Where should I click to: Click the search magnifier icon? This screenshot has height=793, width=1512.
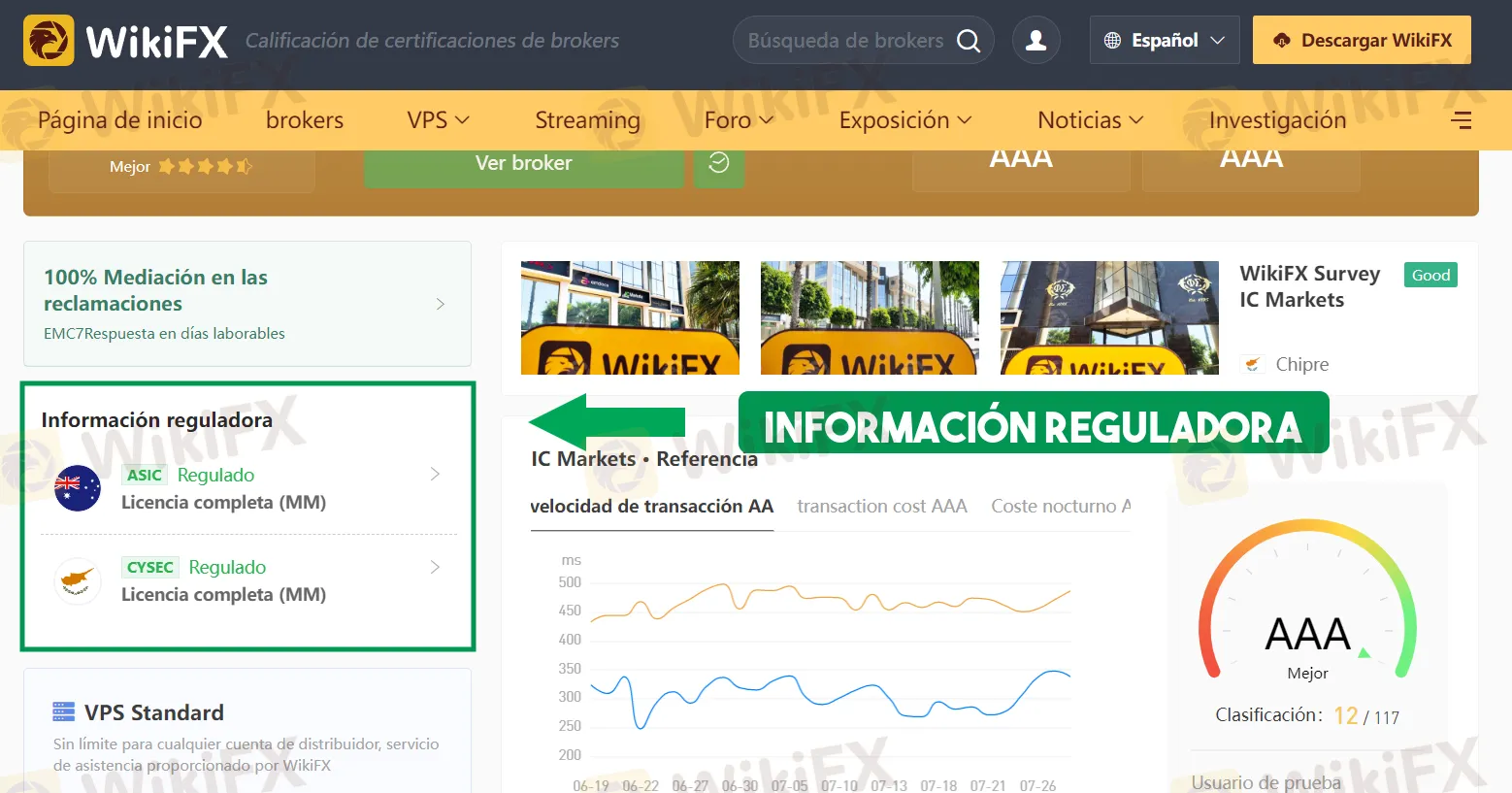click(x=969, y=41)
